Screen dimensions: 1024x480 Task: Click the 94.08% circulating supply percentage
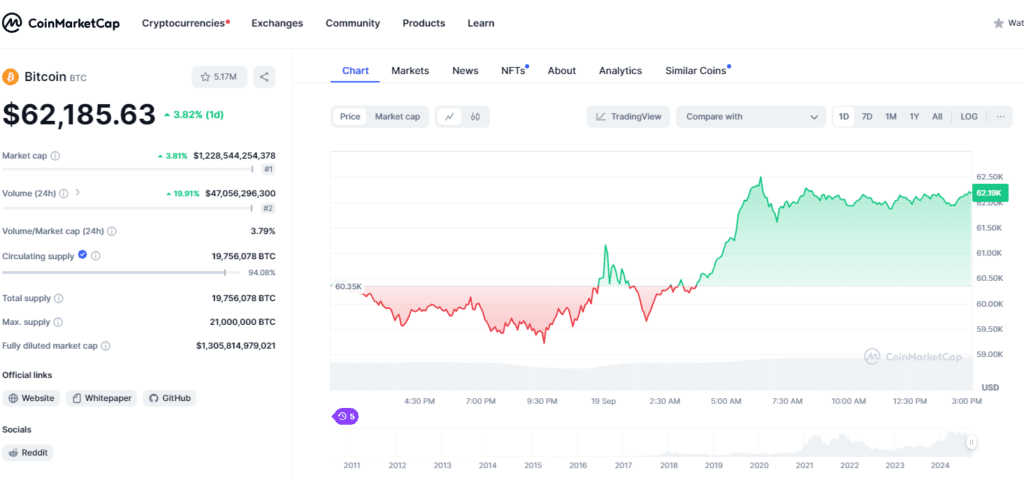pos(262,273)
